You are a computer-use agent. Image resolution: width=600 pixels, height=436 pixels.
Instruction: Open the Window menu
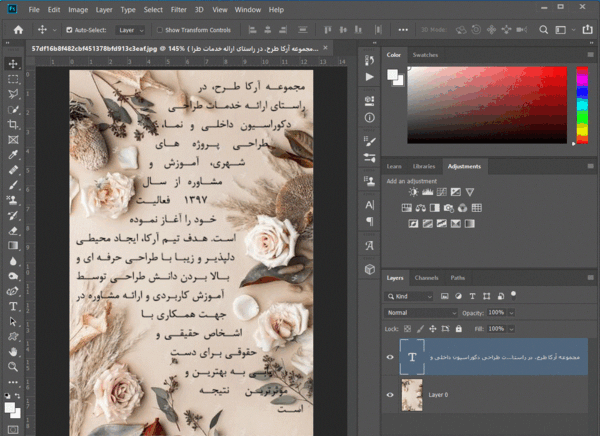248,10
